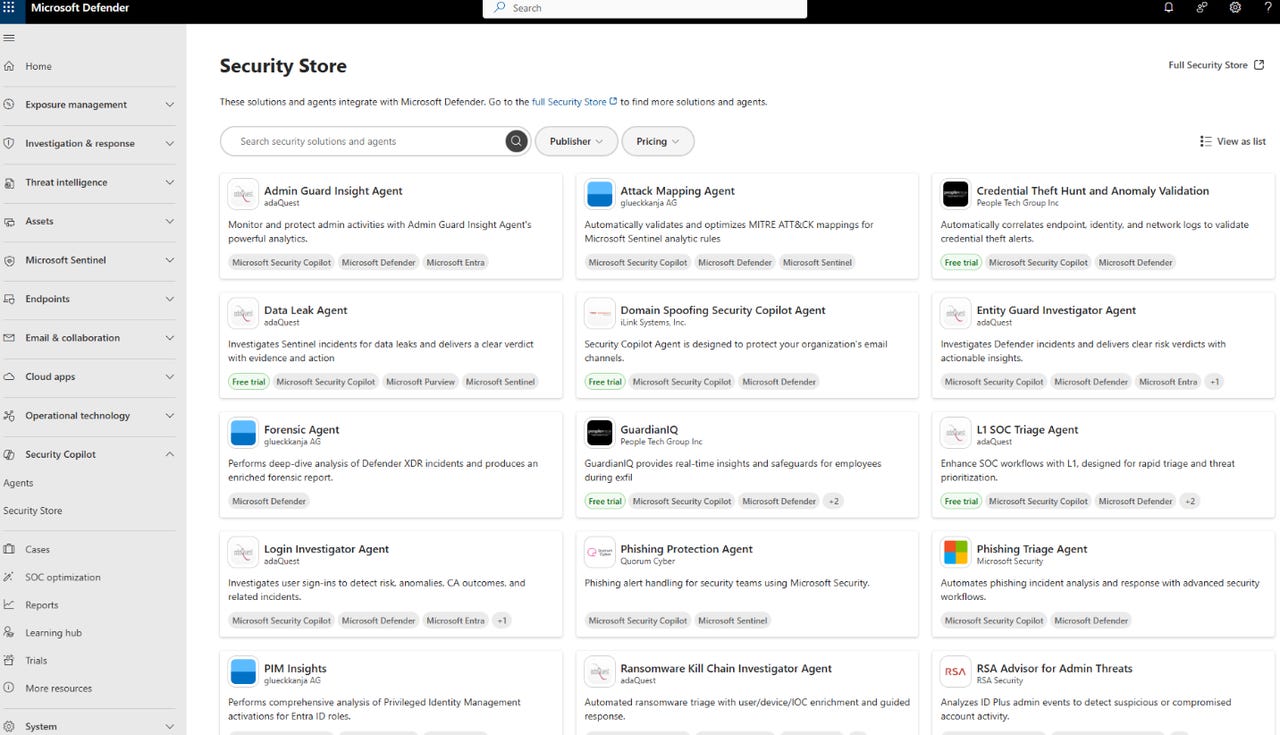Open the app launcher waffle icon
This screenshot has height=735, width=1280.
pyautogui.click(x=9, y=8)
